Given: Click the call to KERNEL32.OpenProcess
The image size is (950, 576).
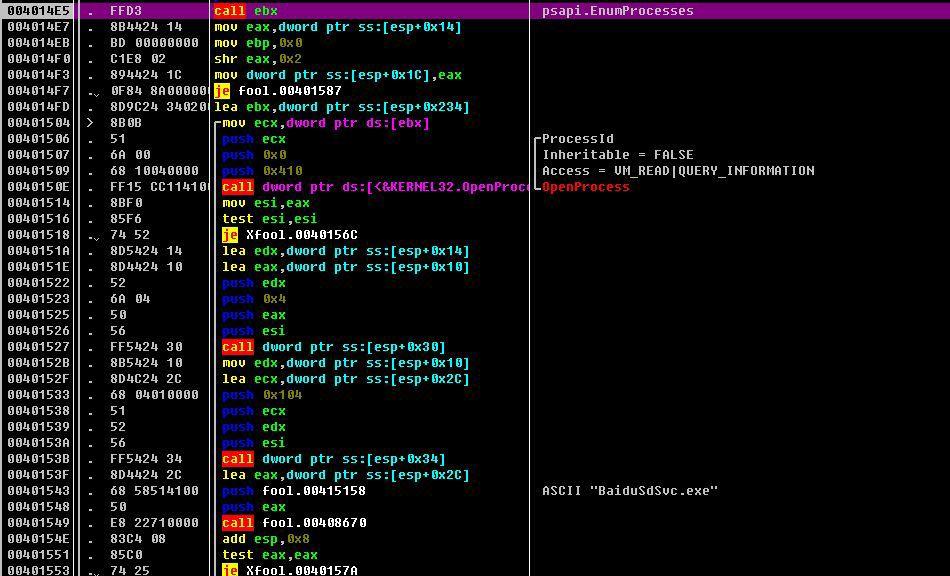Looking at the screenshot, I should click(x=376, y=187).
